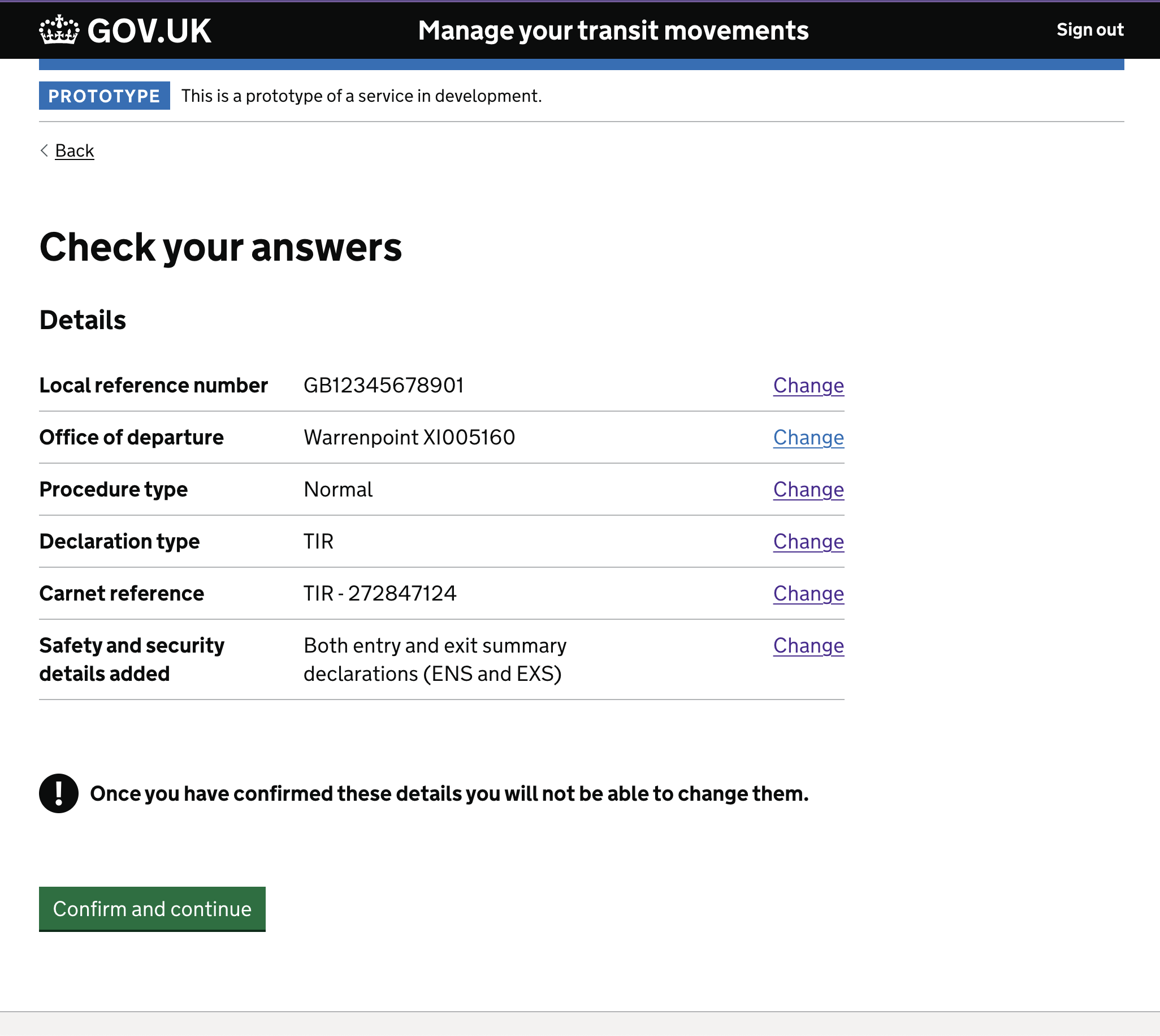
Task: Select the GB12345678901 reference value
Action: (383, 385)
